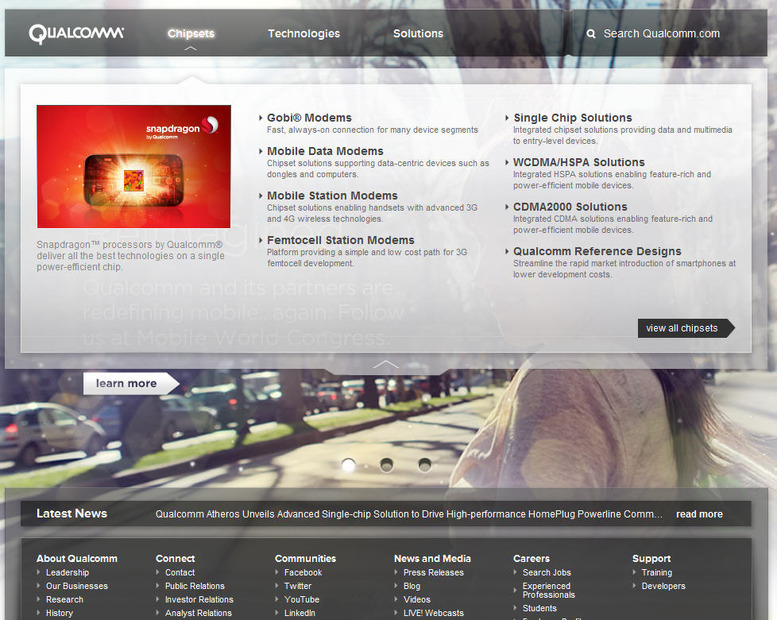
Task: Select the second carousel slide dot
Action: [387, 465]
